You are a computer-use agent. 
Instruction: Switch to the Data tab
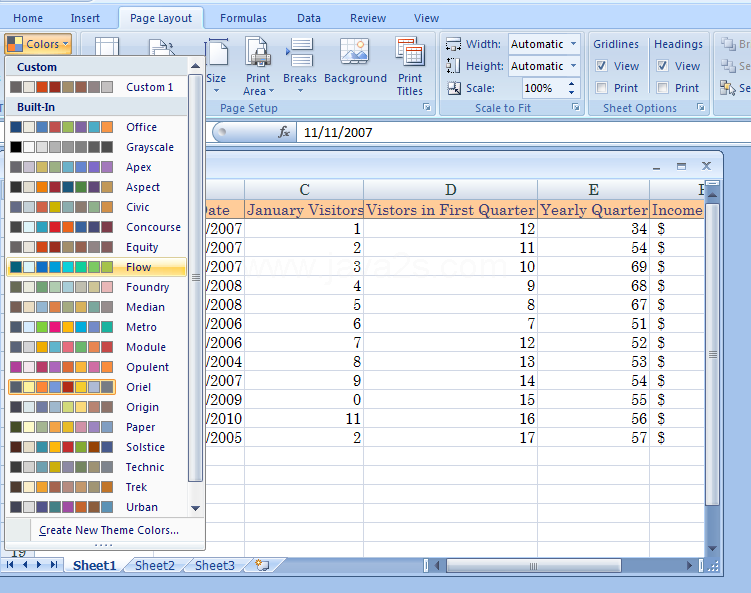309,18
